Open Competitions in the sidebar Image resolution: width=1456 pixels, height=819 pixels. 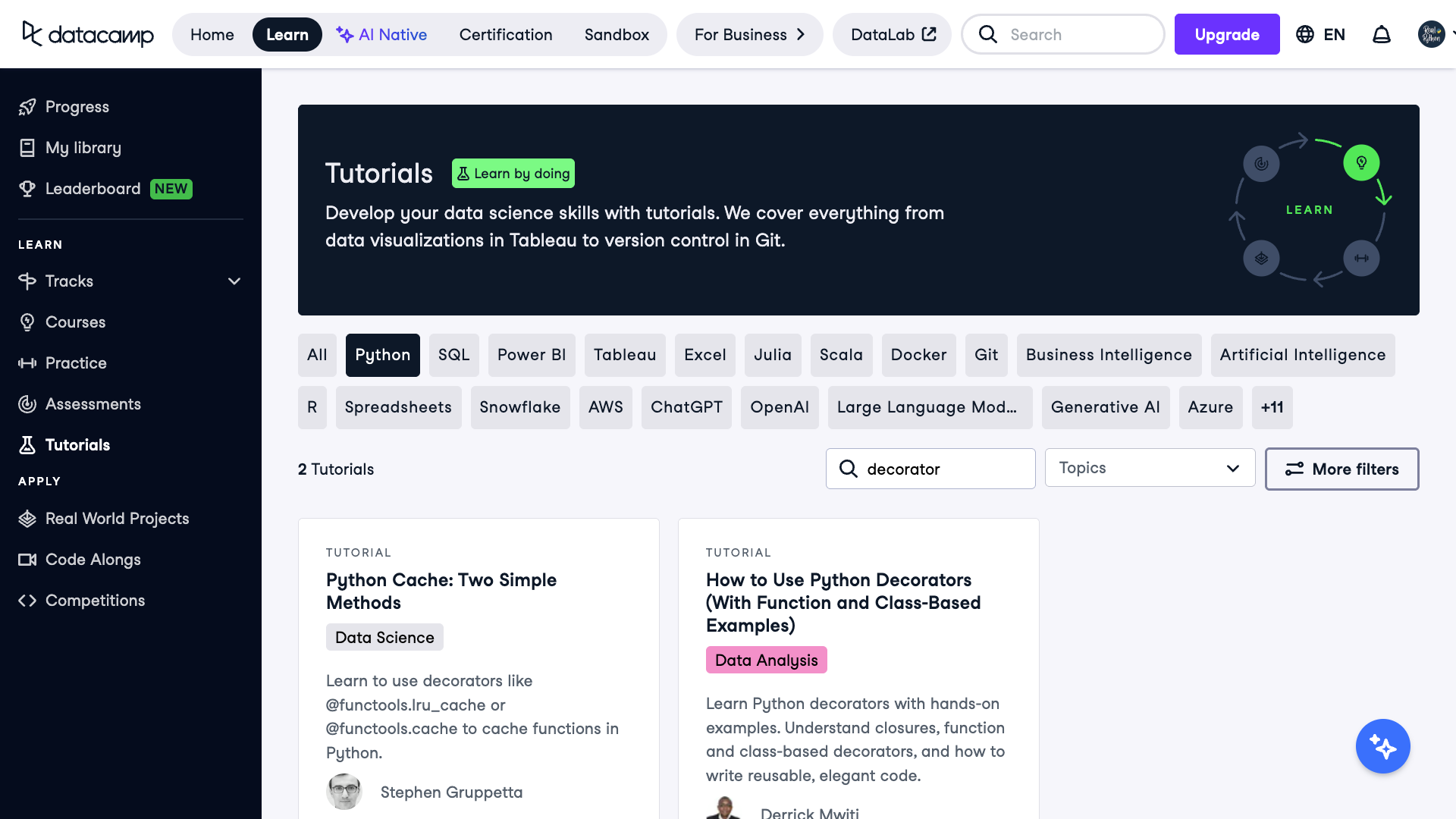click(95, 601)
